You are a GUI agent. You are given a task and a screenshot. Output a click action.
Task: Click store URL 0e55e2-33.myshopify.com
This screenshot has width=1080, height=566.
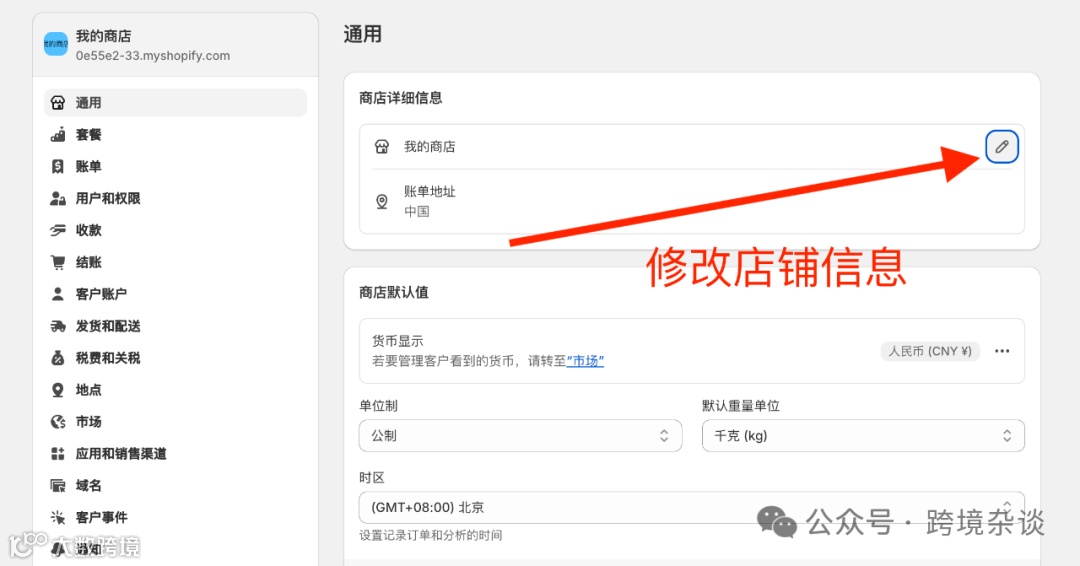153,56
